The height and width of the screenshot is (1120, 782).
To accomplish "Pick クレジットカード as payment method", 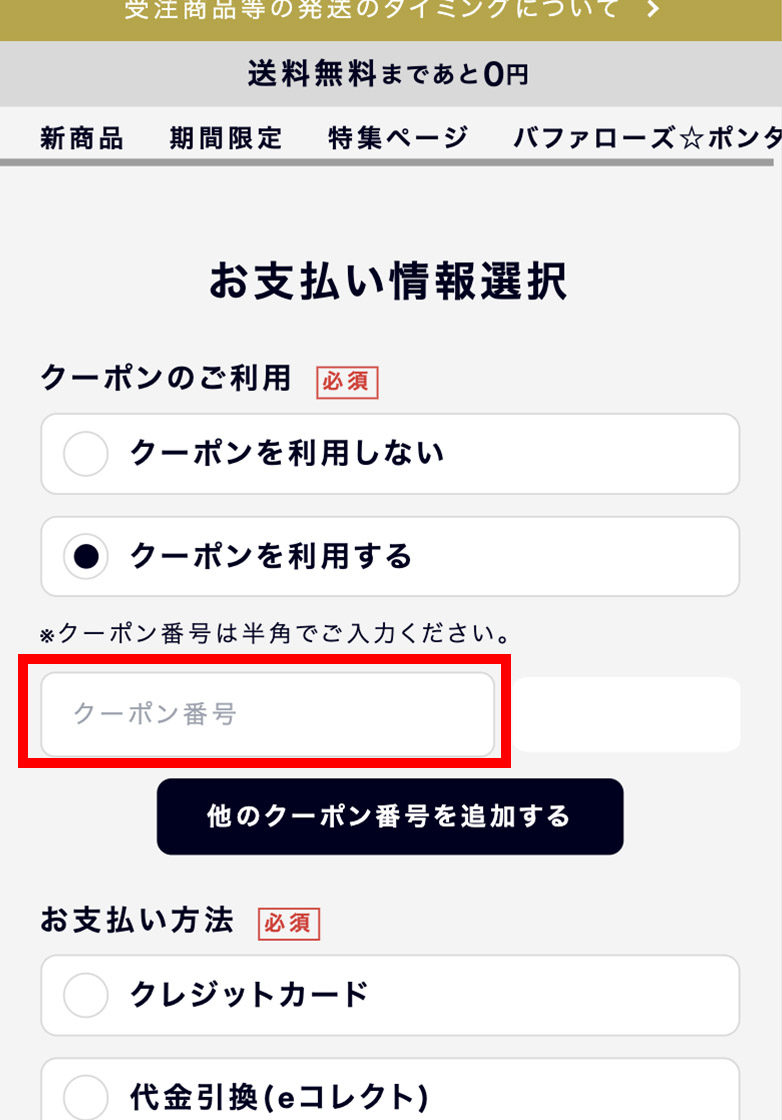I will [86, 995].
